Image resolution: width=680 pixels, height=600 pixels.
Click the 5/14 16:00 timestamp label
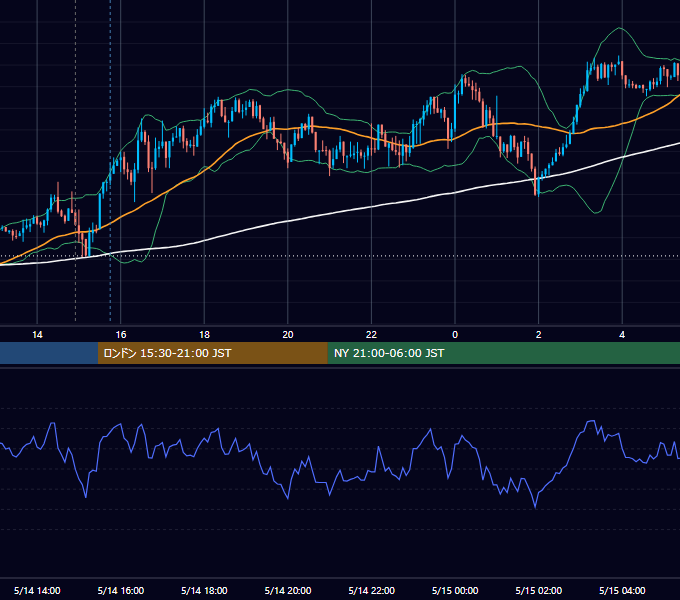coord(121,590)
